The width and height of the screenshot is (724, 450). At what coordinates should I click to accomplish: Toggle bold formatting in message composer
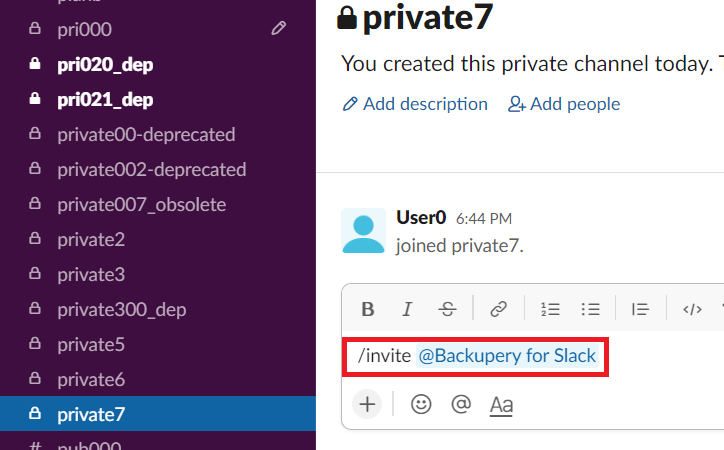[x=368, y=309]
